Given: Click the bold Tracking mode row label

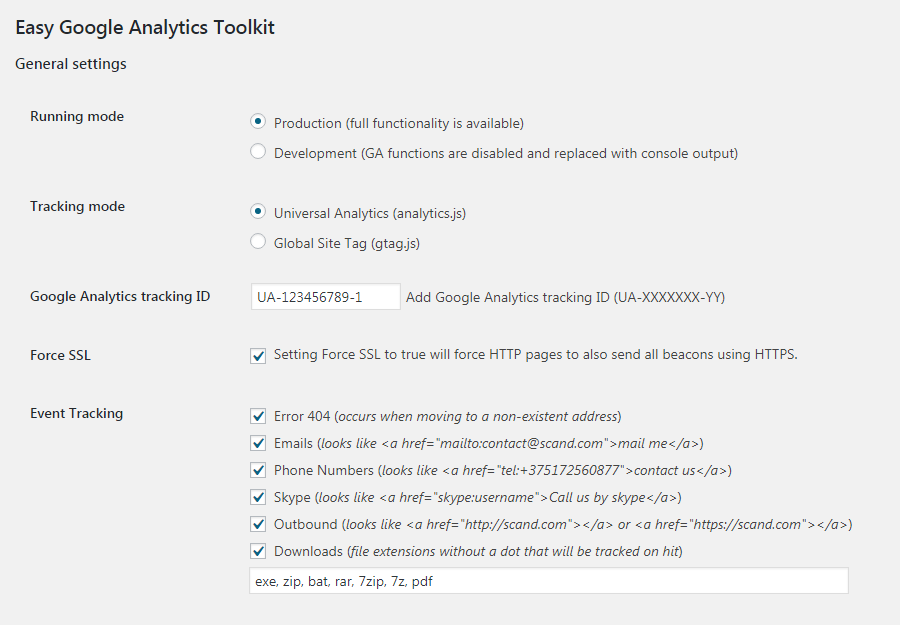Looking at the screenshot, I should pyautogui.click(x=77, y=206).
